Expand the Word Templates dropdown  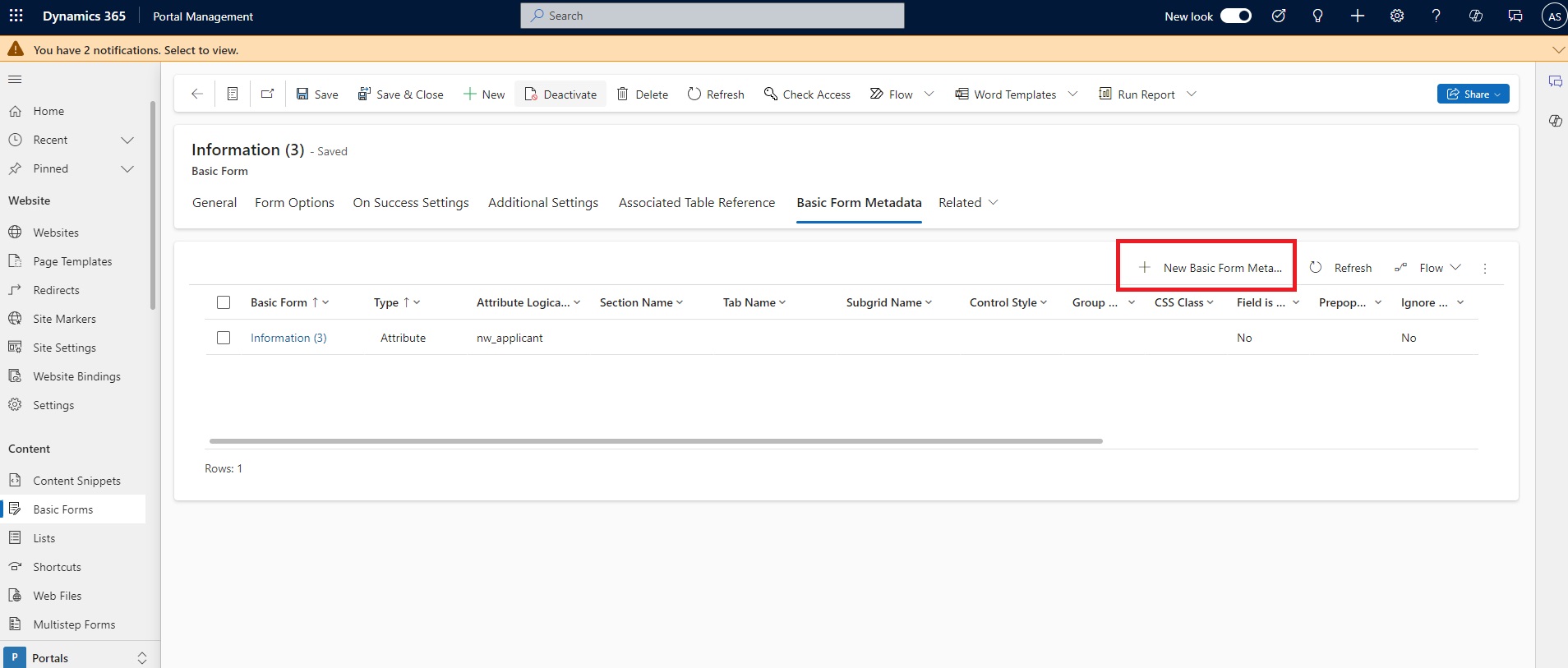pyautogui.click(x=1072, y=94)
